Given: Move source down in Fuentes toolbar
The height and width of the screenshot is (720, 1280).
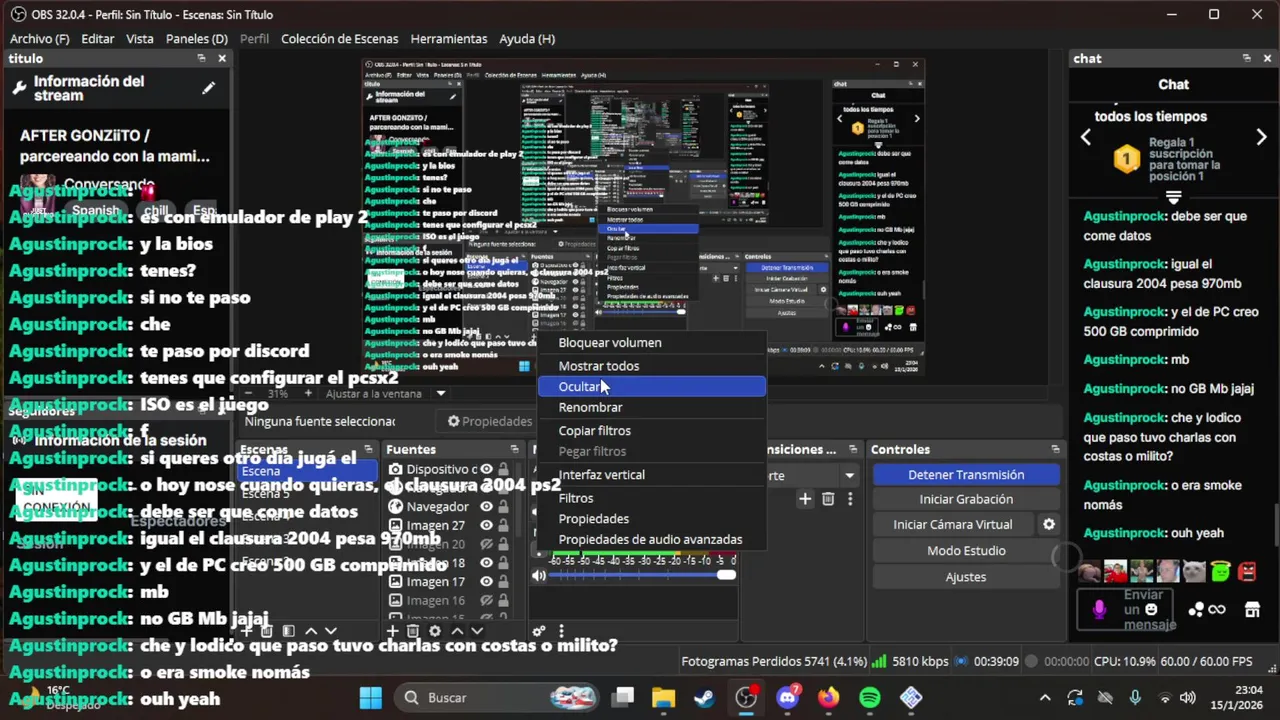Looking at the screenshot, I should (x=477, y=631).
